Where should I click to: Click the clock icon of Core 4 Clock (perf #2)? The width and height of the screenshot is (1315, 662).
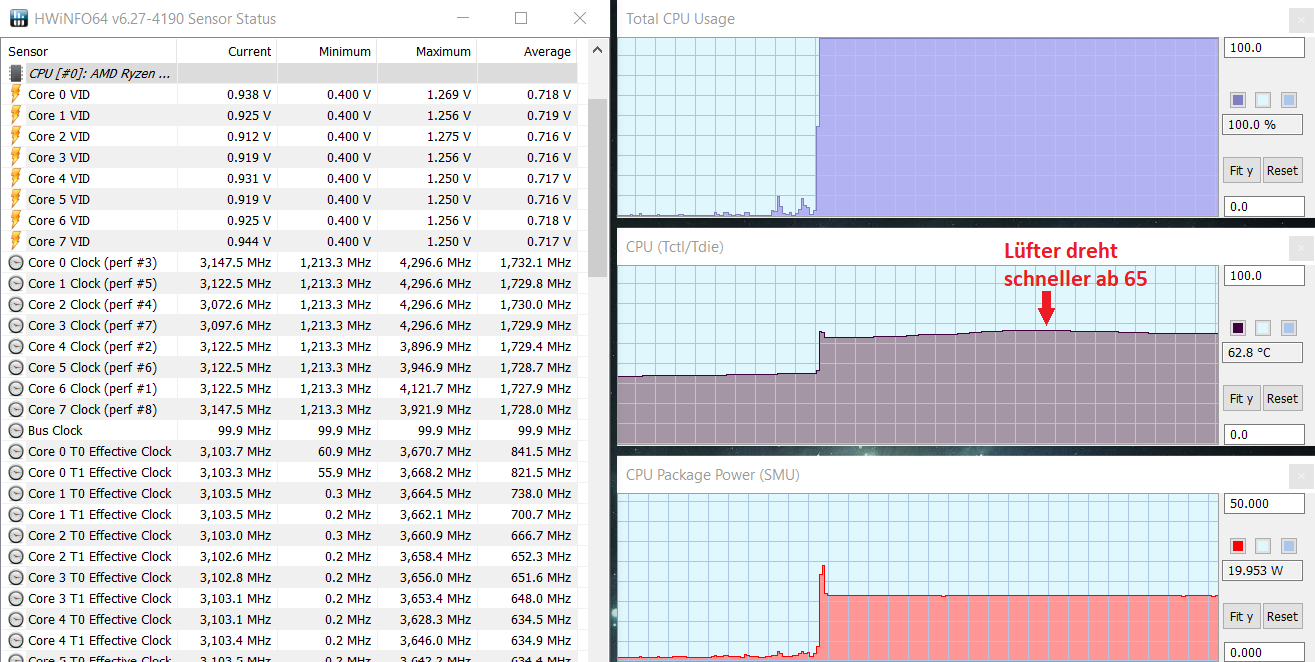tap(16, 346)
